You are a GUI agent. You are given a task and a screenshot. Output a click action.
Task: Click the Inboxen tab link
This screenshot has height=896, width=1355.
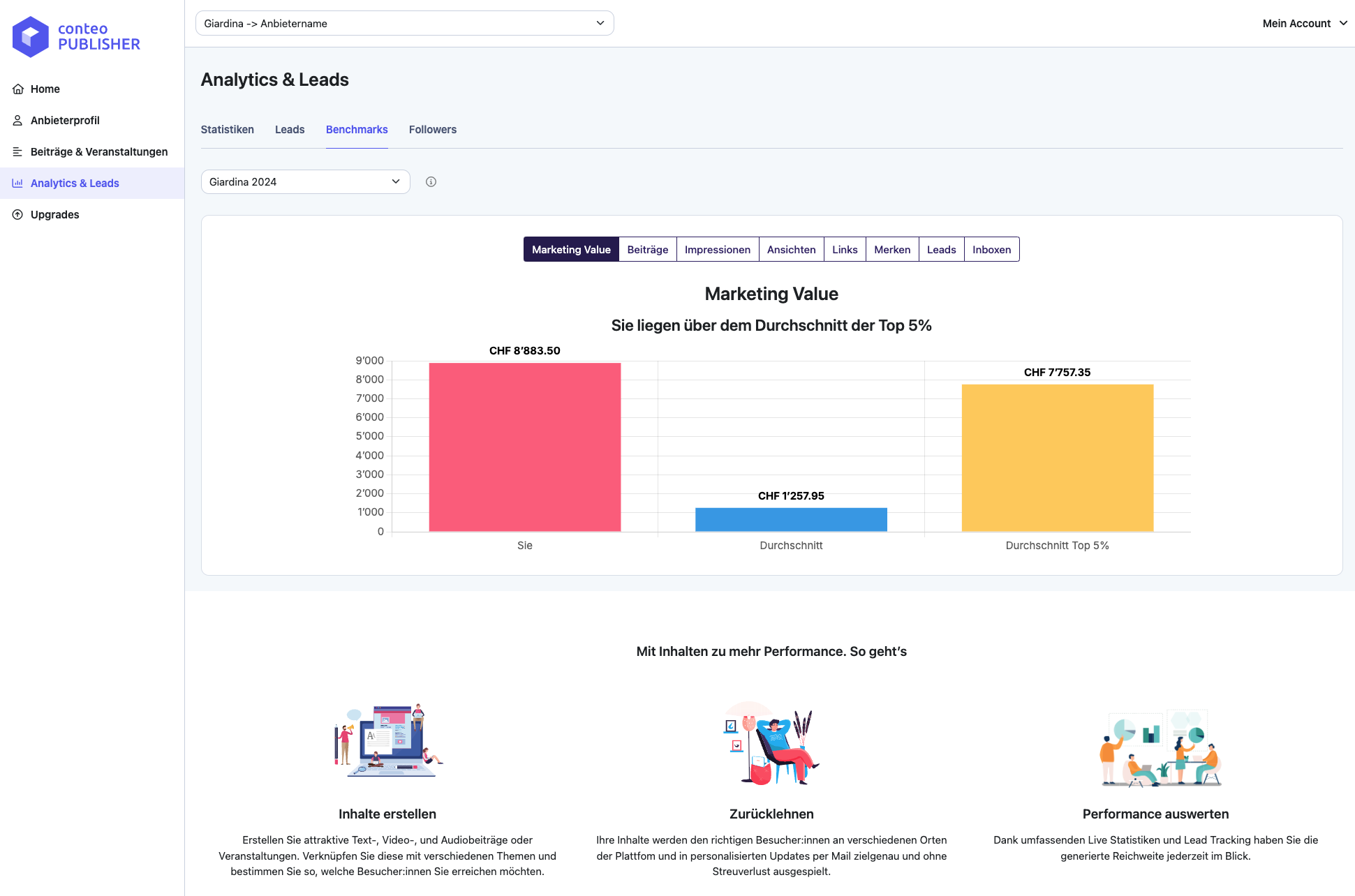[x=992, y=249]
